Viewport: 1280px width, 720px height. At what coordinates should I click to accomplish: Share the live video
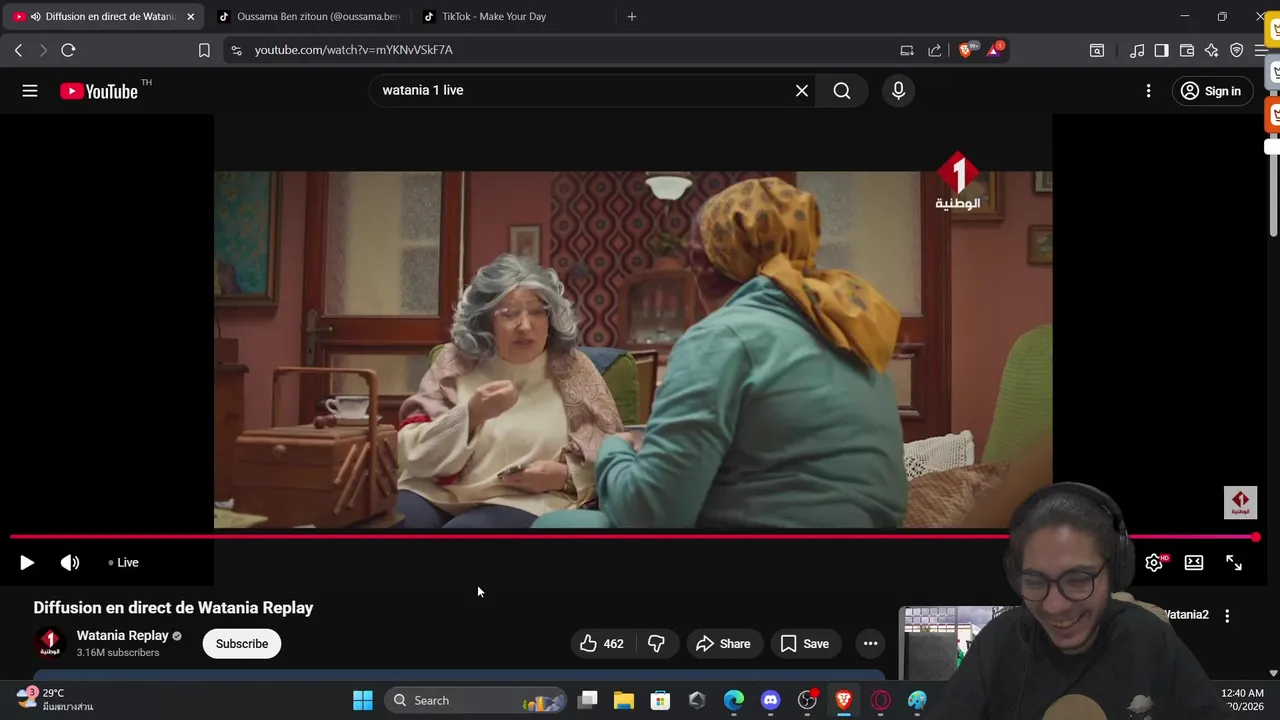(724, 644)
